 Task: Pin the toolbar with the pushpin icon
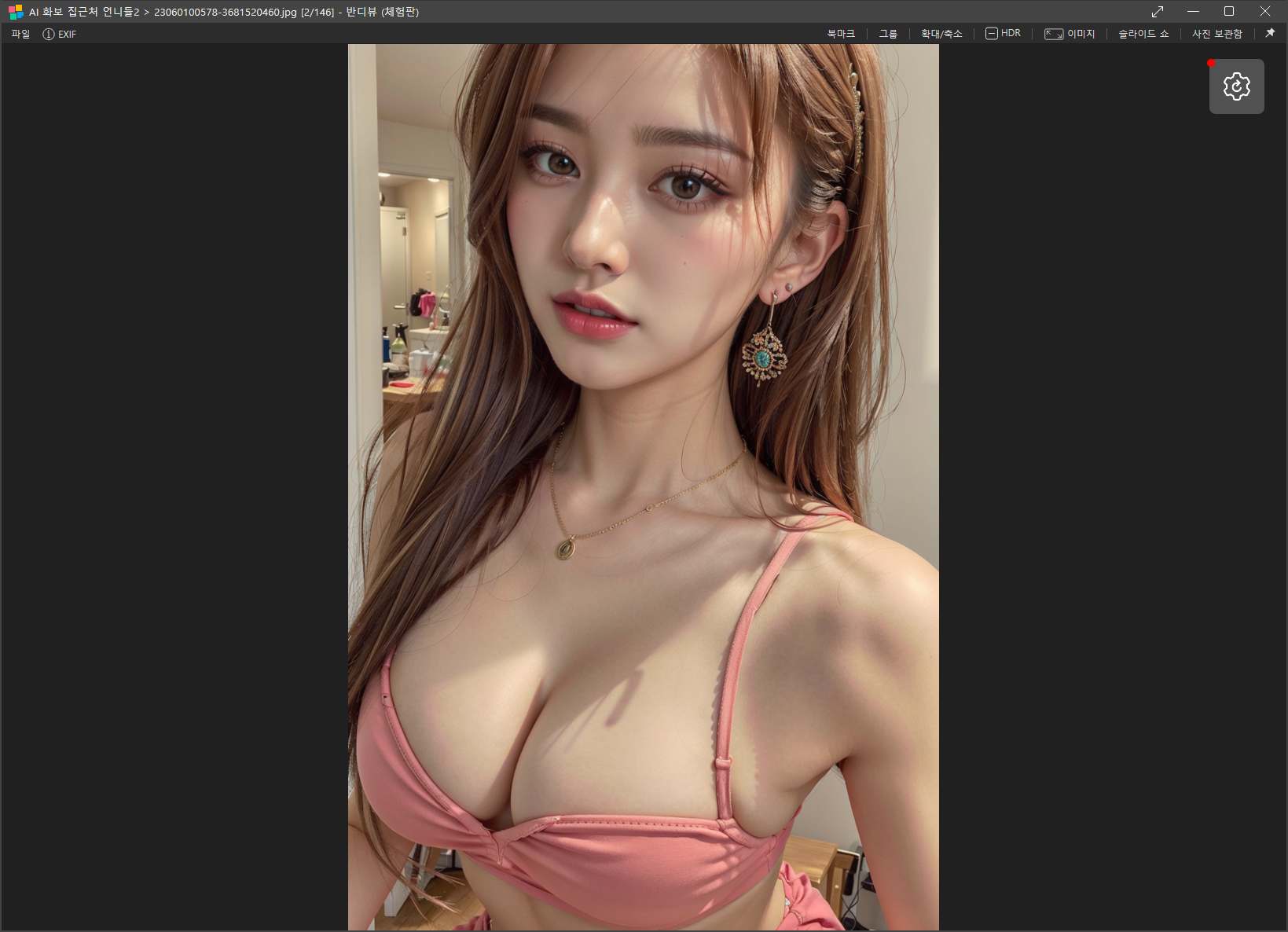click(1270, 33)
